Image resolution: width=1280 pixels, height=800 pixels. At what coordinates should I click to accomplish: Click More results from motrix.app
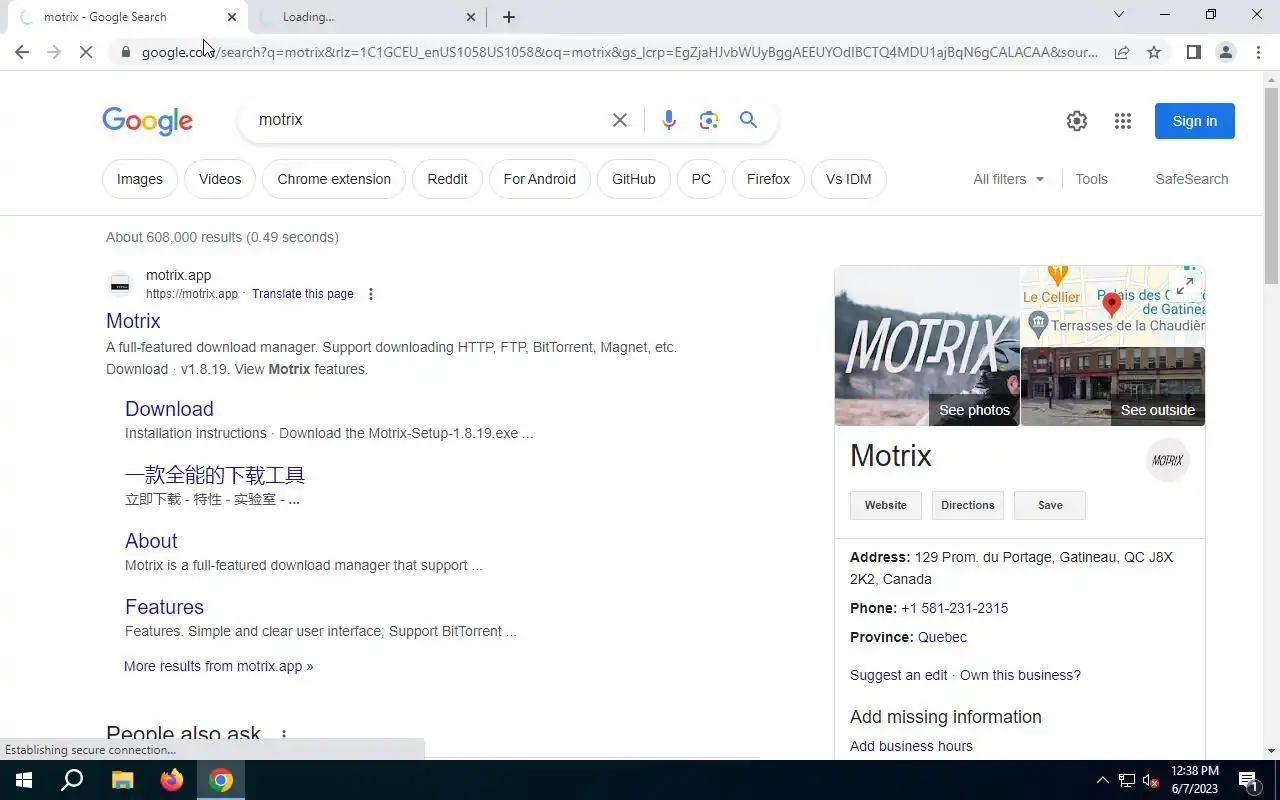click(218, 666)
